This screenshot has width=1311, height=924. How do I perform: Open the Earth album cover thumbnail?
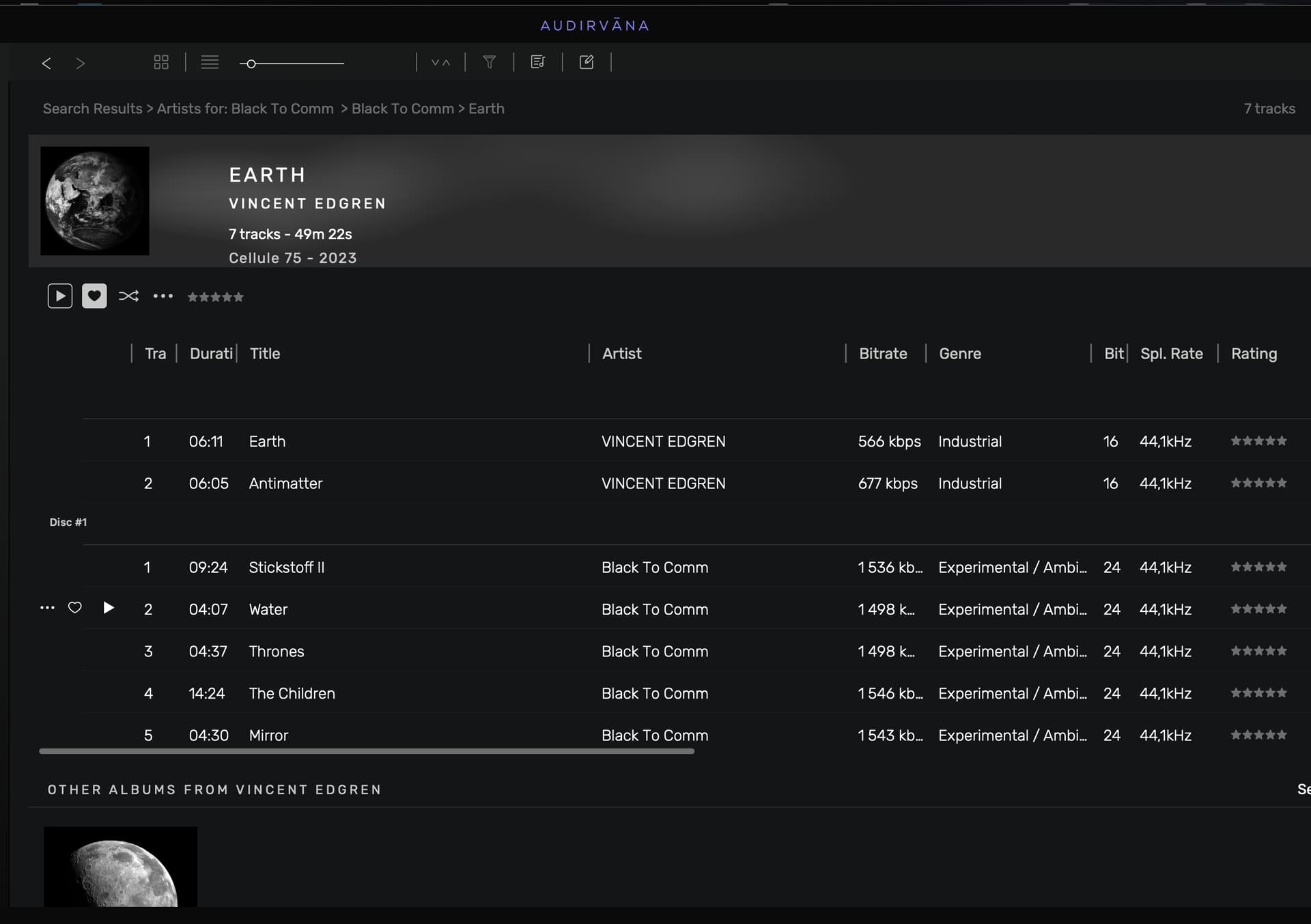coord(95,201)
